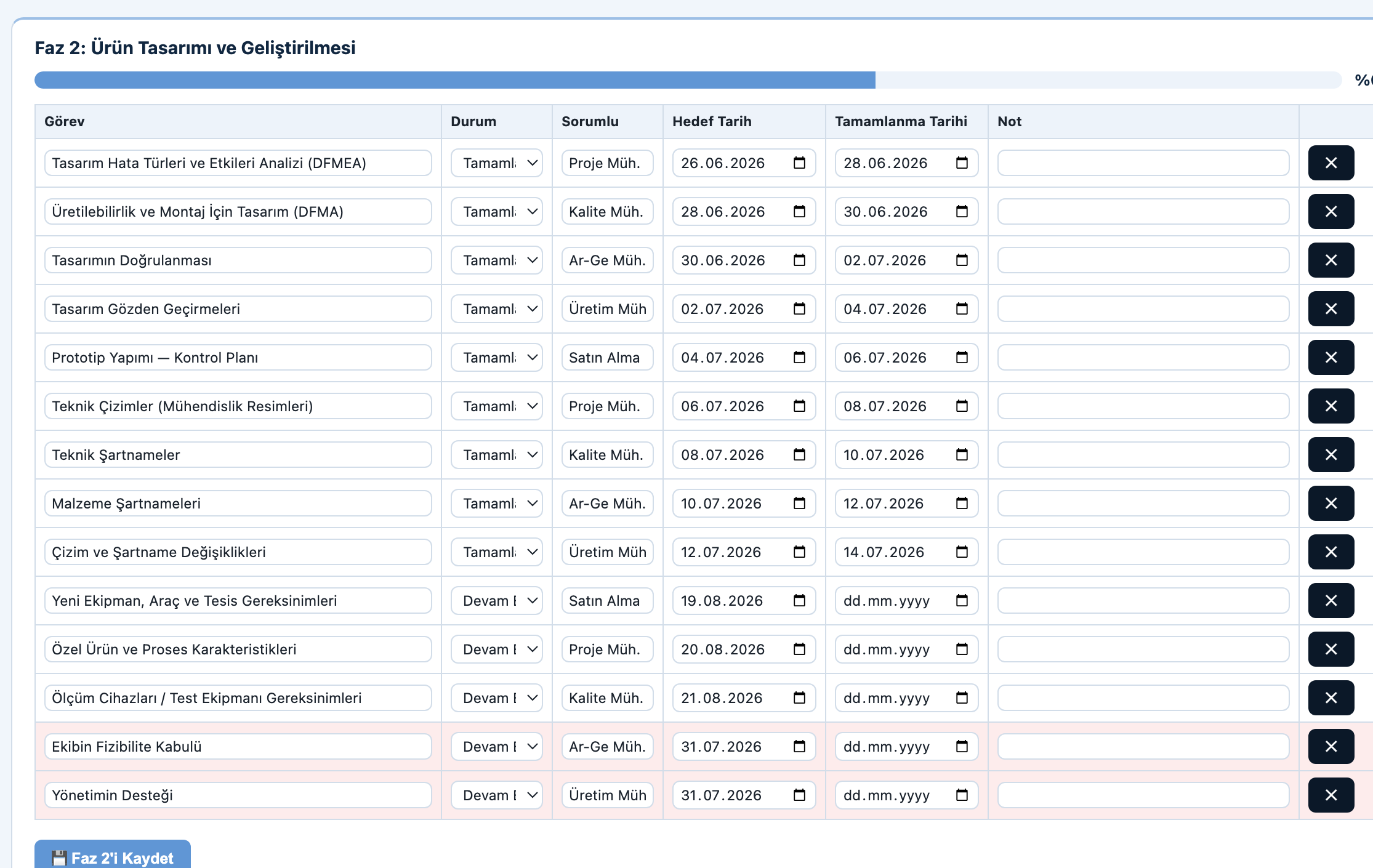Delete the Çizim ve Şartname Değişiklikleri row
Viewport: 1373px width, 868px height.
coord(1331,552)
